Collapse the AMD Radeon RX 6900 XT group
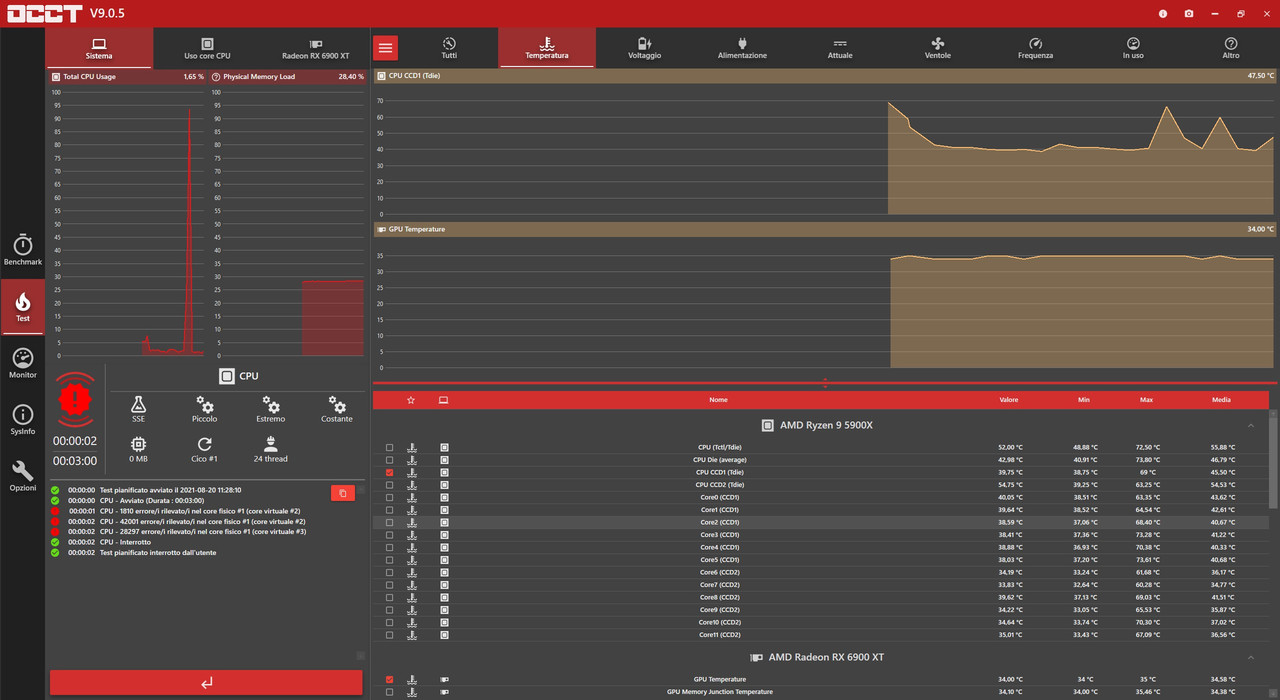This screenshot has height=700, width=1280. [x=1250, y=657]
